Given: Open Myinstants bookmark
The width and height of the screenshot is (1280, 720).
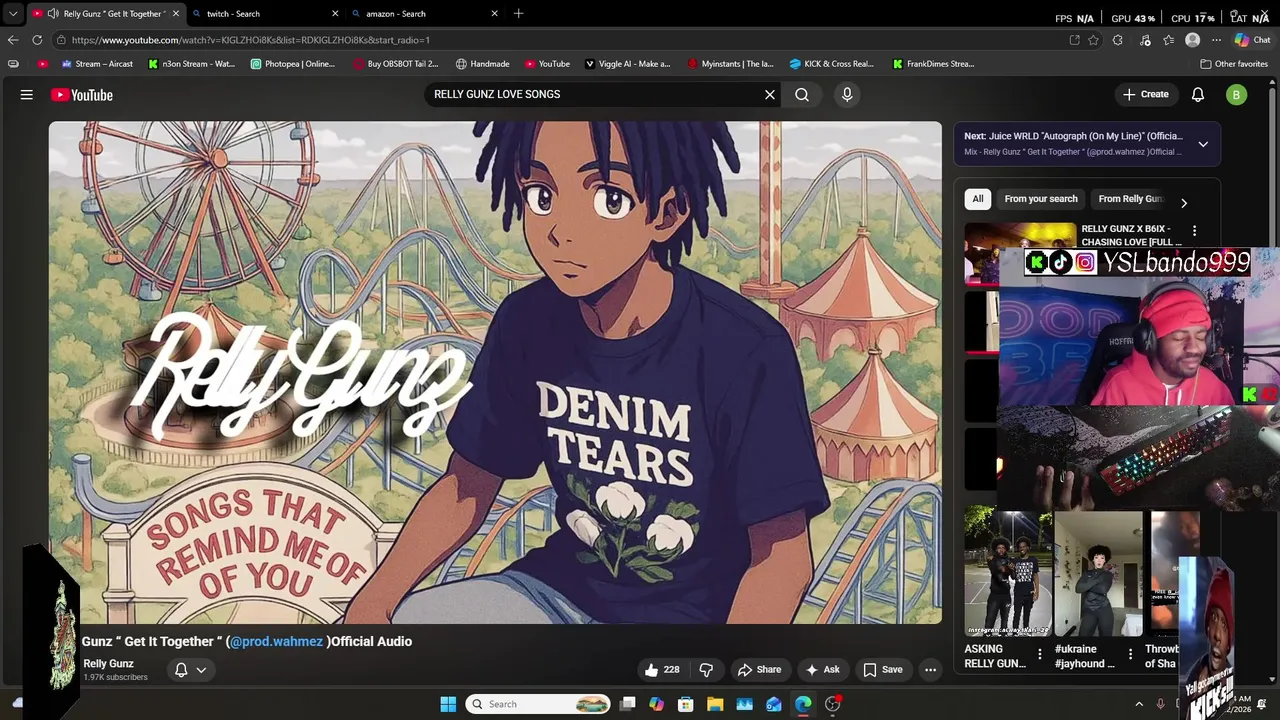Looking at the screenshot, I should [x=730, y=64].
